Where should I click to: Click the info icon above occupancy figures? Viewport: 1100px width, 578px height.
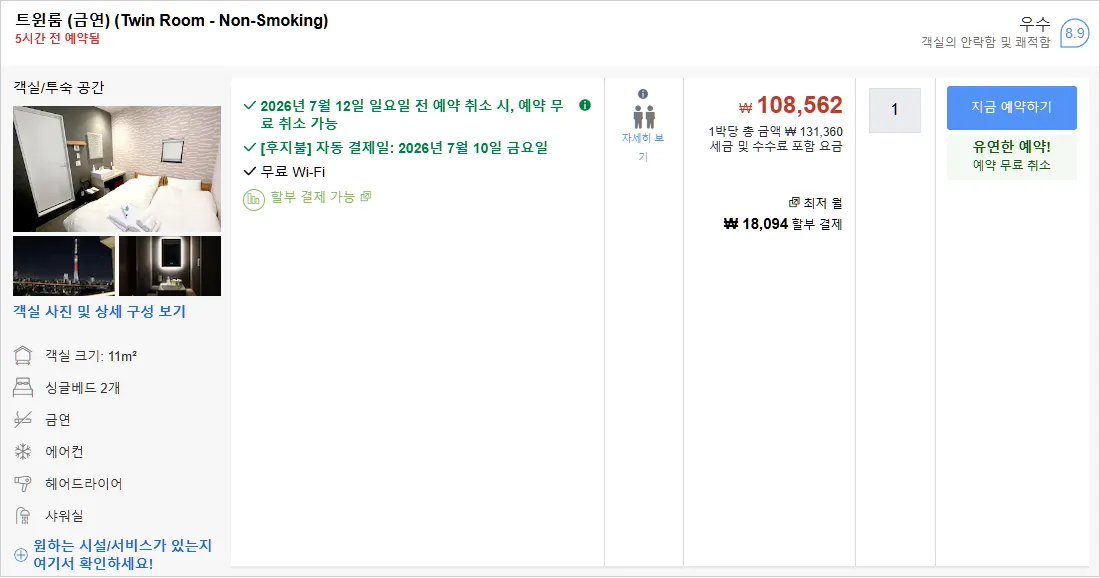click(x=643, y=94)
